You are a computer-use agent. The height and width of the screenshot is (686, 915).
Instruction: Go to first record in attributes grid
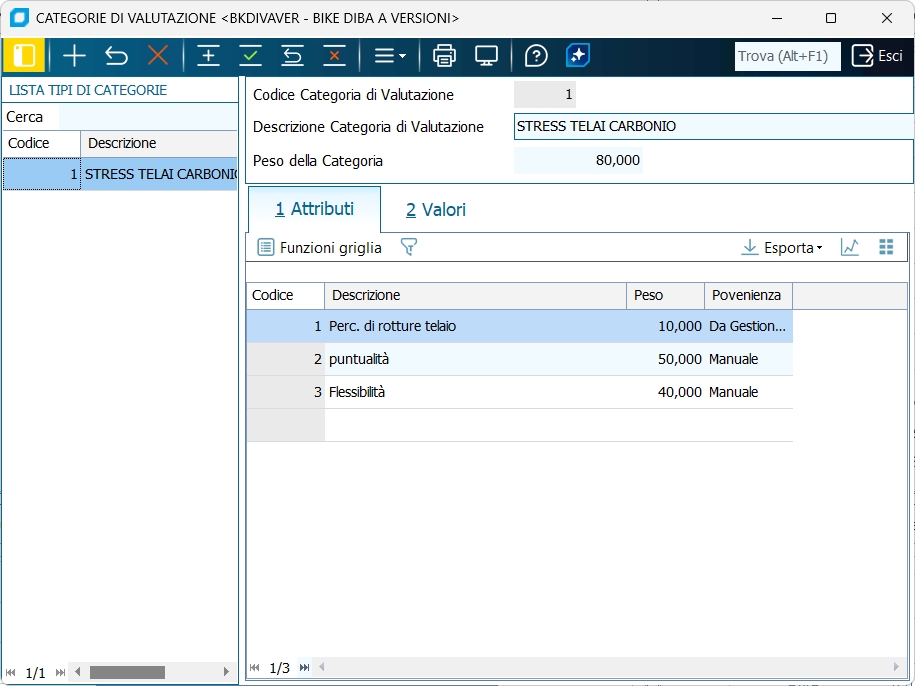coord(255,667)
